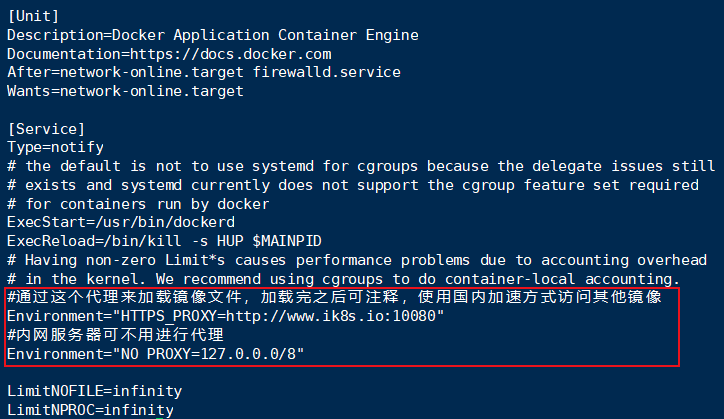Click the Wants=network-online.target line
The image size is (724, 419).
[x=125, y=91]
